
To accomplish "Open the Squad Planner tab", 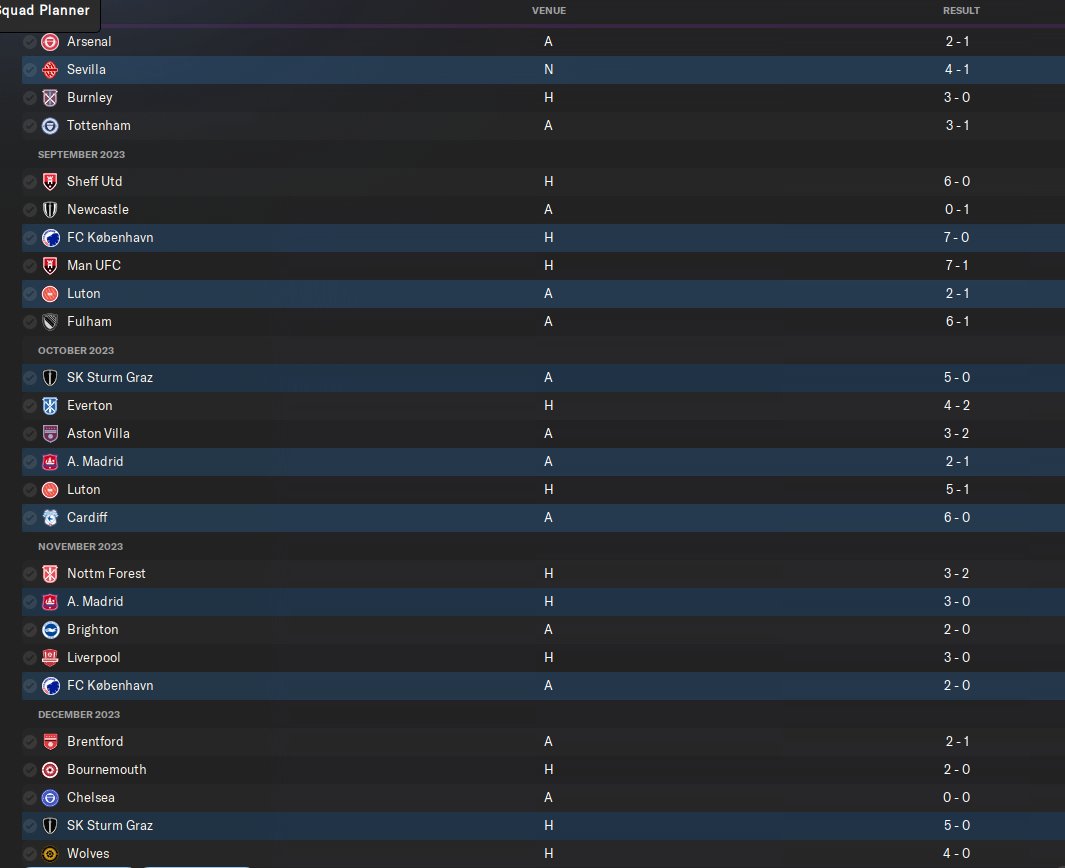I will [45, 11].
